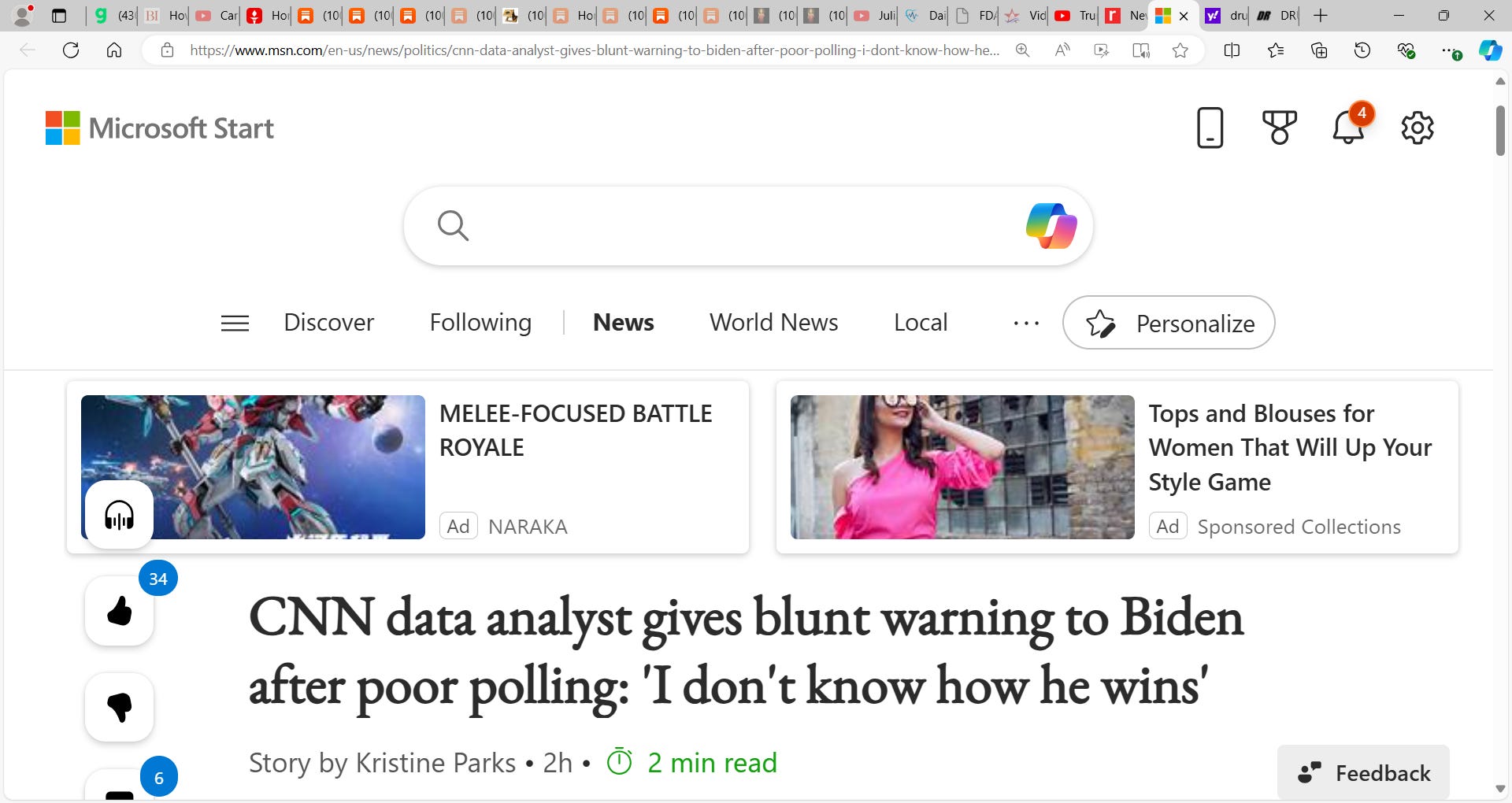Screen dimensions: 1512x803
Task: Open Split screen icon
Action: (1232, 50)
